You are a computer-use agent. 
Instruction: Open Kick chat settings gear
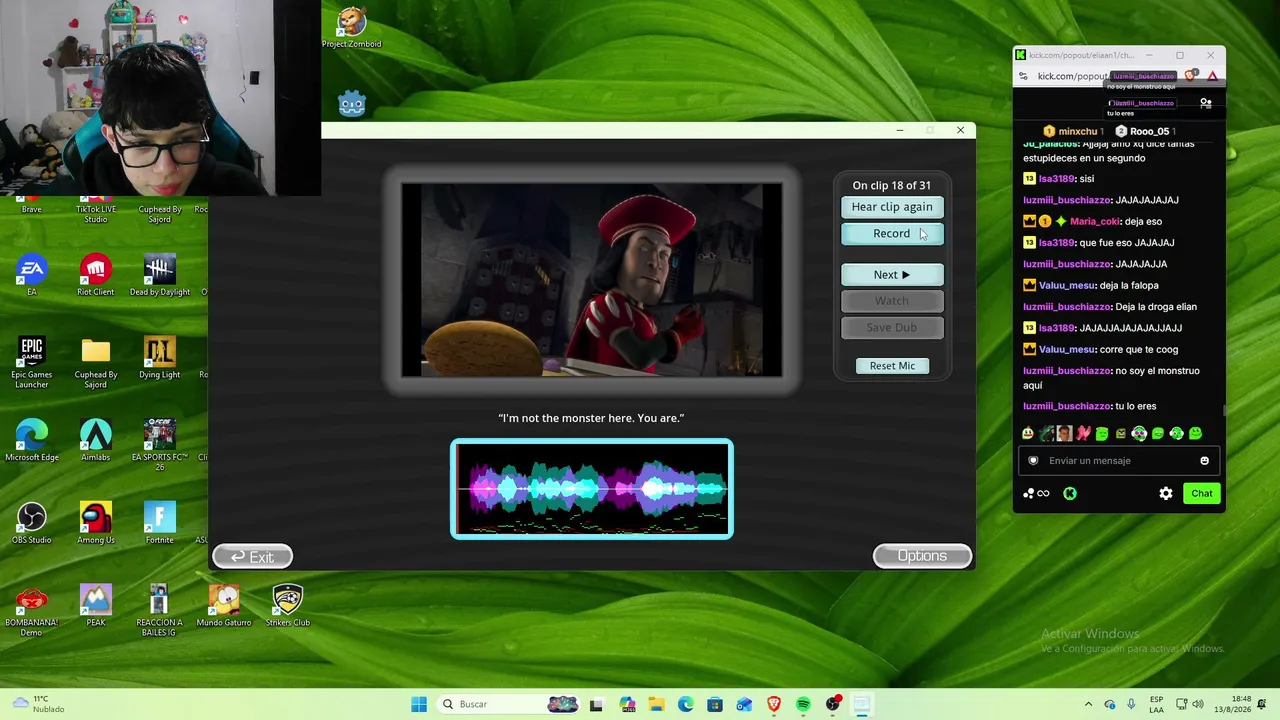click(1166, 494)
